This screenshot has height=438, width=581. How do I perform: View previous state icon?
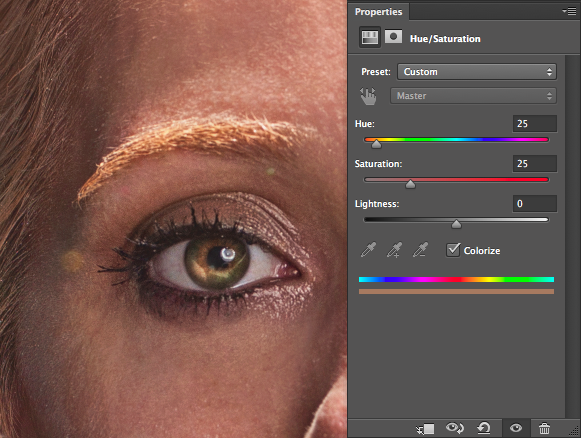point(455,428)
